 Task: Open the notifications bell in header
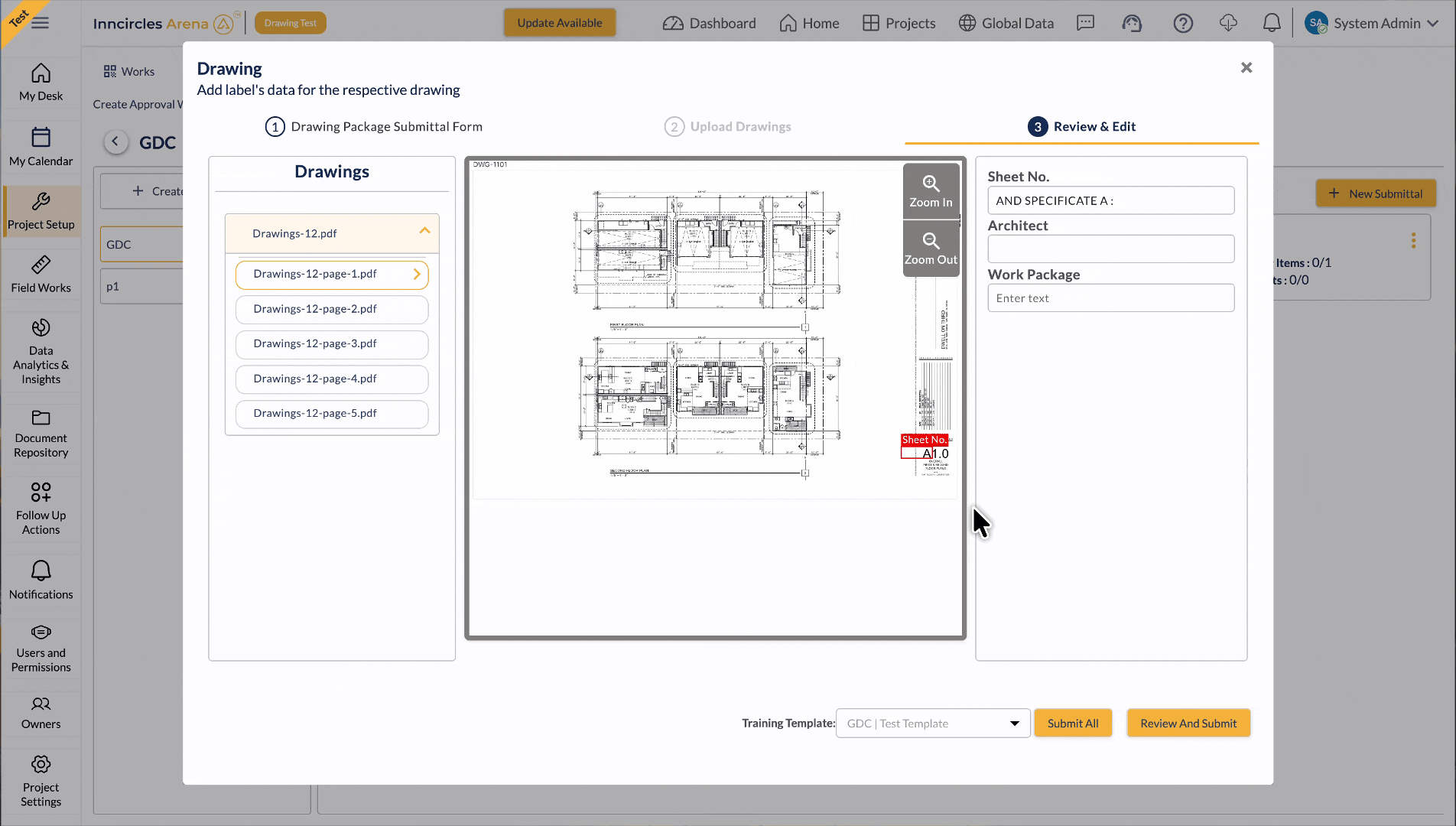coord(1272,23)
